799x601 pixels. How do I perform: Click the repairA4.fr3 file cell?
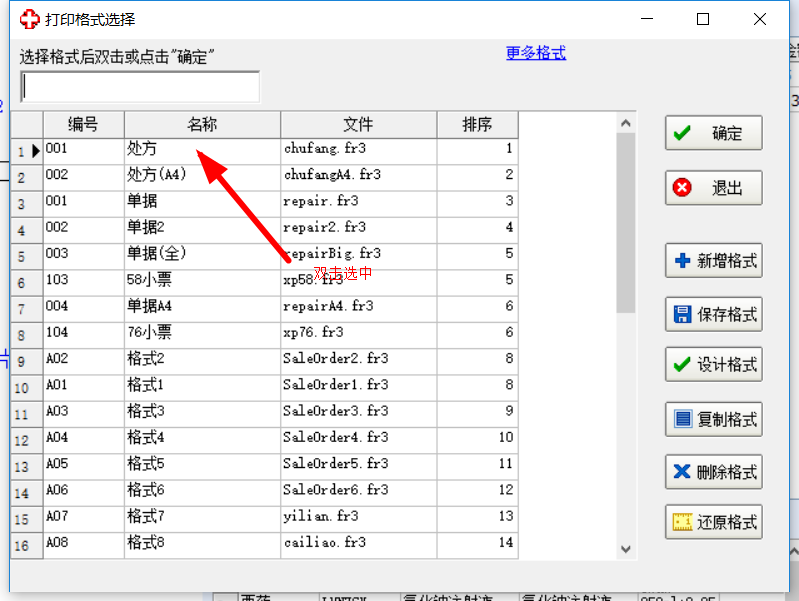(358, 308)
